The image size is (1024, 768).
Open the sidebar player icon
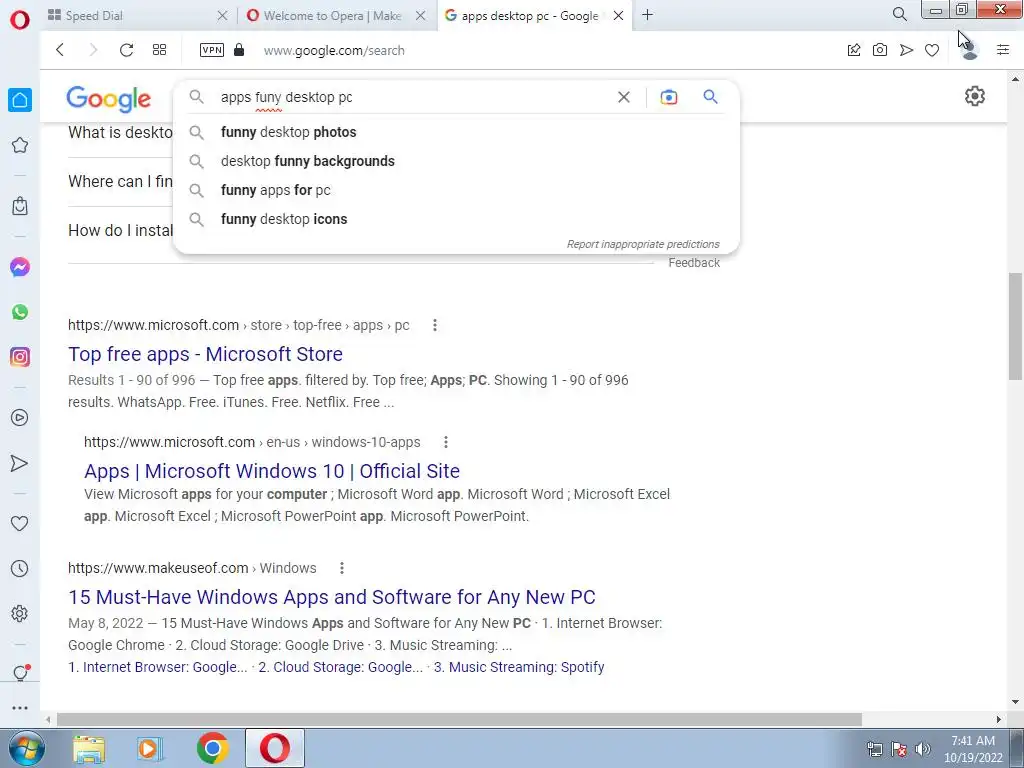pos(20,418)
